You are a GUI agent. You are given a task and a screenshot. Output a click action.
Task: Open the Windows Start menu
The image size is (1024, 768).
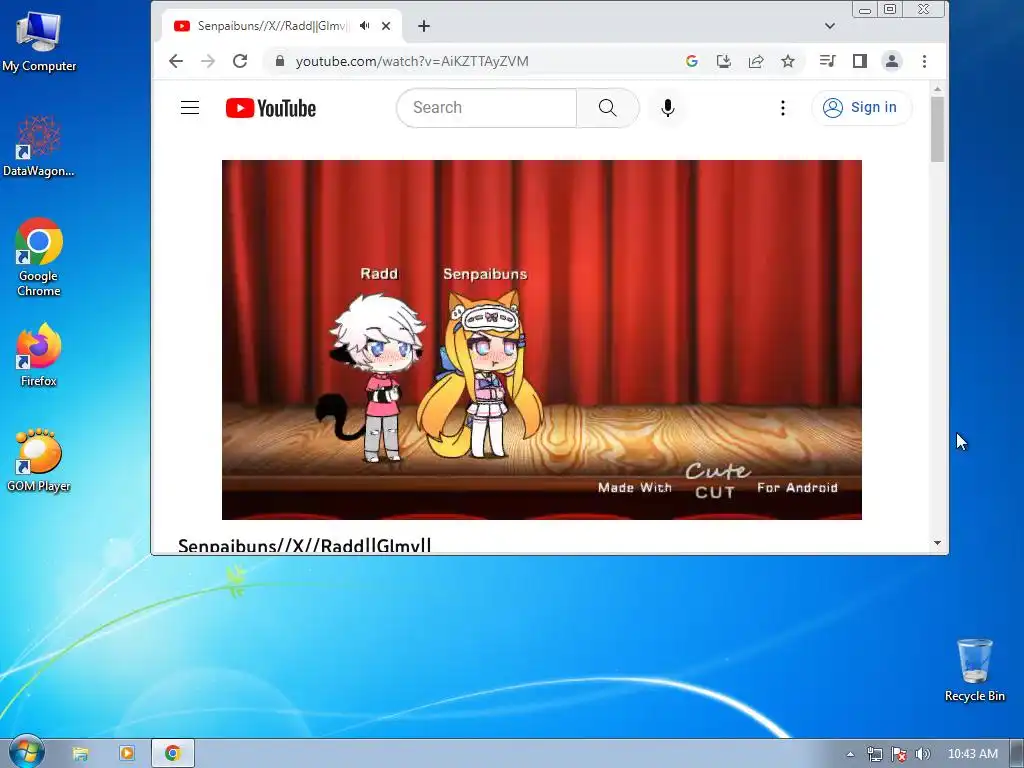click(x=26, y=752)
